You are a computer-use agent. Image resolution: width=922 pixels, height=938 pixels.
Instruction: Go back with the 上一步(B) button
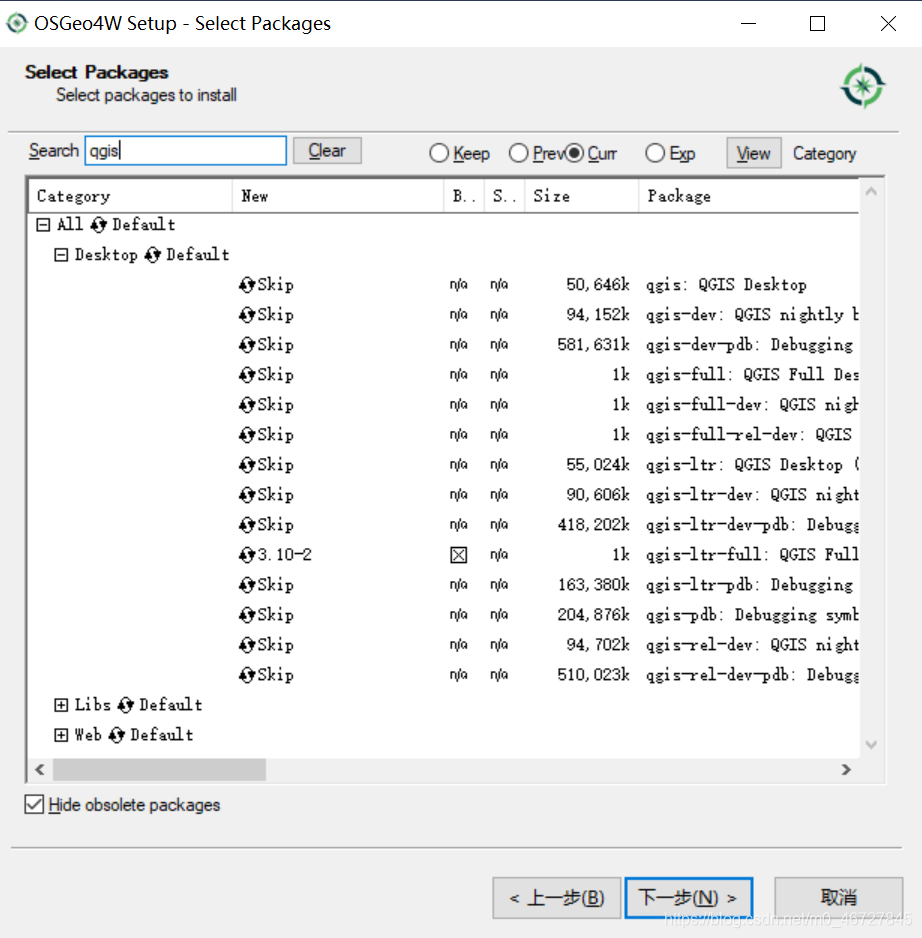556,898
